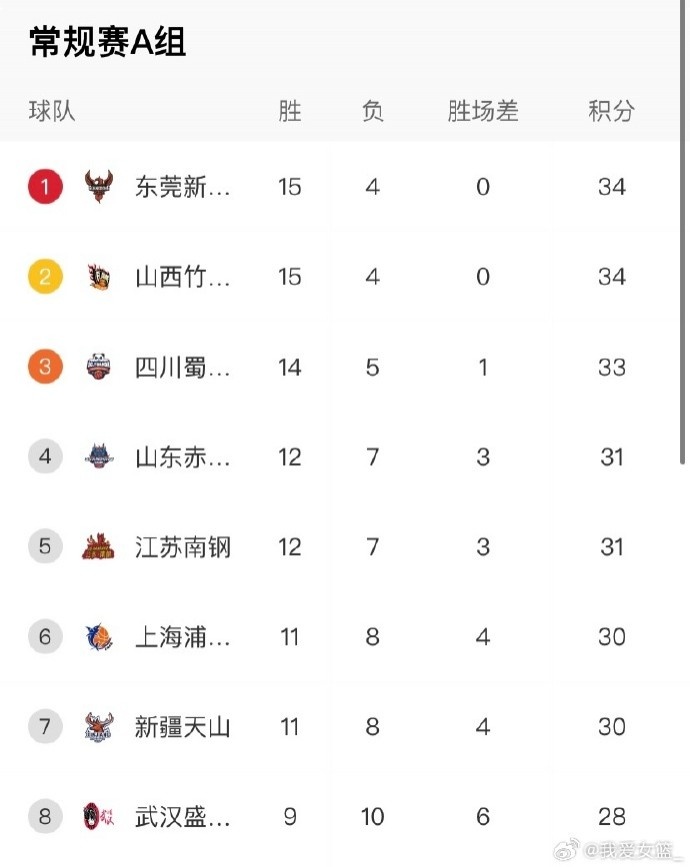The height and width of the screenshot is (867, 690).
Task: Click the Shanxi team logo icon
Action: coord(100,277)
